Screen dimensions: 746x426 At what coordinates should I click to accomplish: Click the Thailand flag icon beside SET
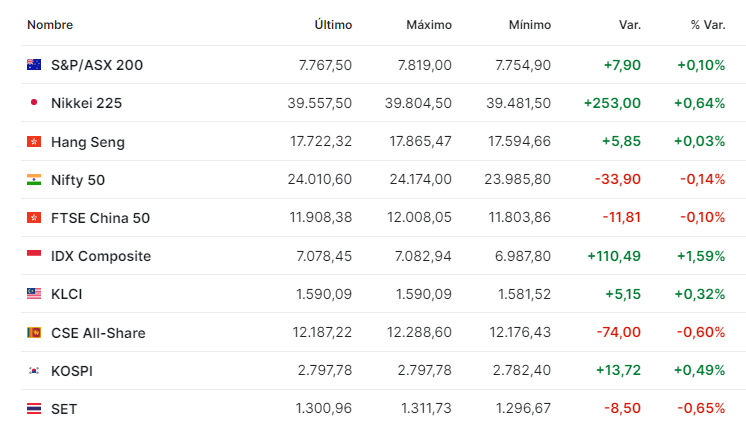34,408
